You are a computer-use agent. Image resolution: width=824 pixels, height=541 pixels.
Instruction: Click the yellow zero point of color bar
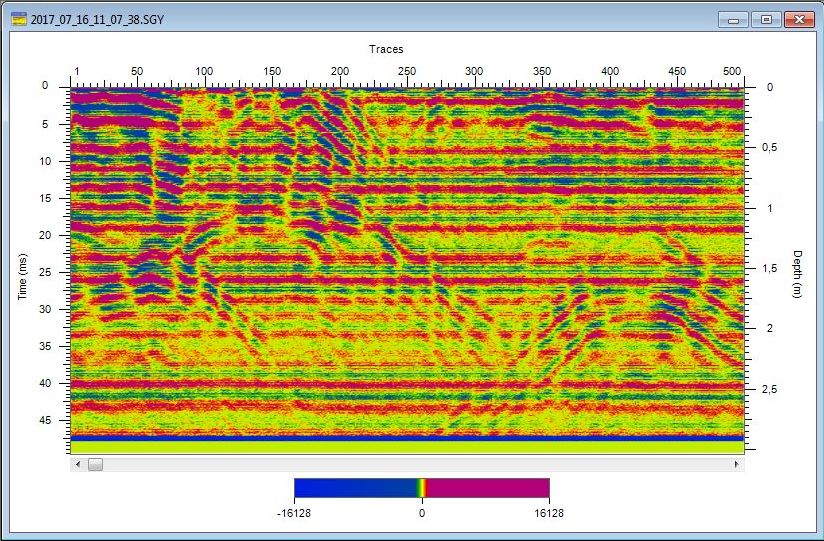[x=422, y=488]
